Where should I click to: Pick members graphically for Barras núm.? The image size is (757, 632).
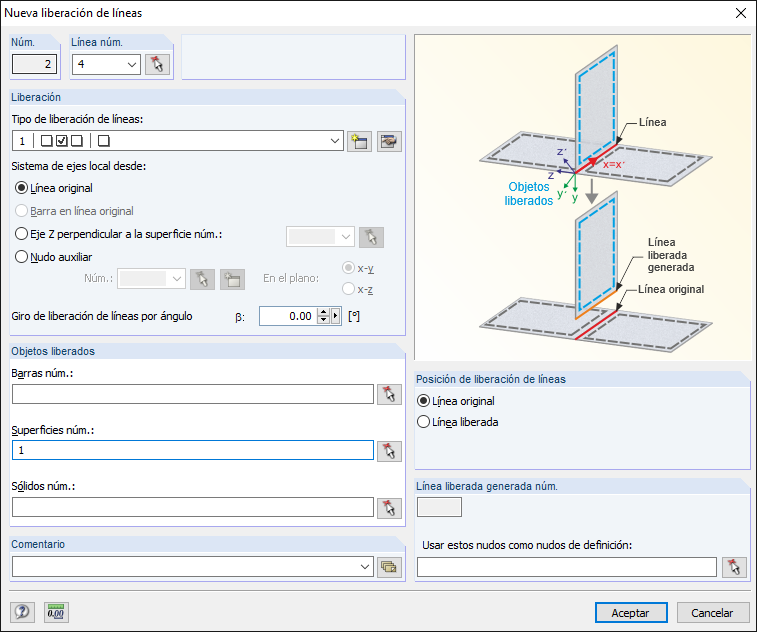[389, 394]
